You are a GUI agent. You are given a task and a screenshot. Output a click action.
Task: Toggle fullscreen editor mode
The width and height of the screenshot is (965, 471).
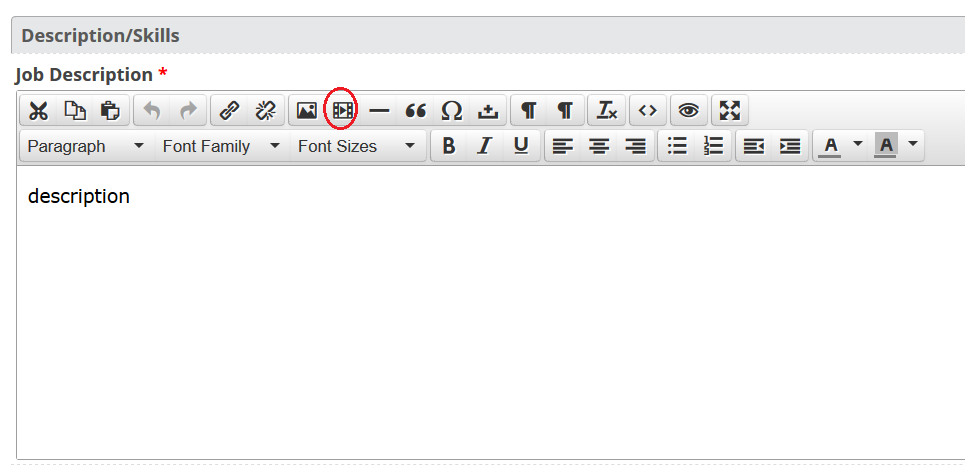(x=730, y=111)
